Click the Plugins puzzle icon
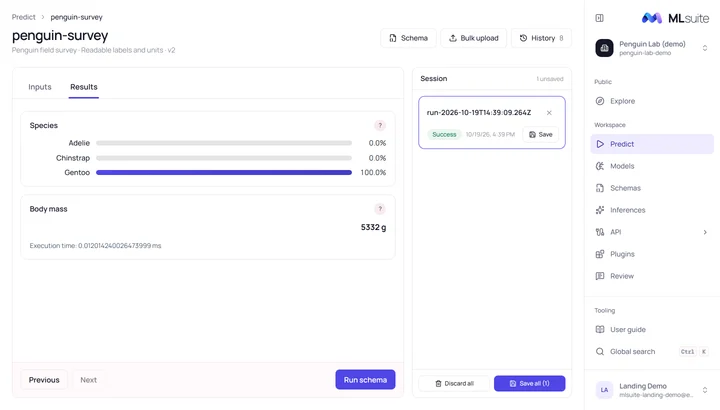The height and width of the screenshot is (410, 720). (600, 254)
